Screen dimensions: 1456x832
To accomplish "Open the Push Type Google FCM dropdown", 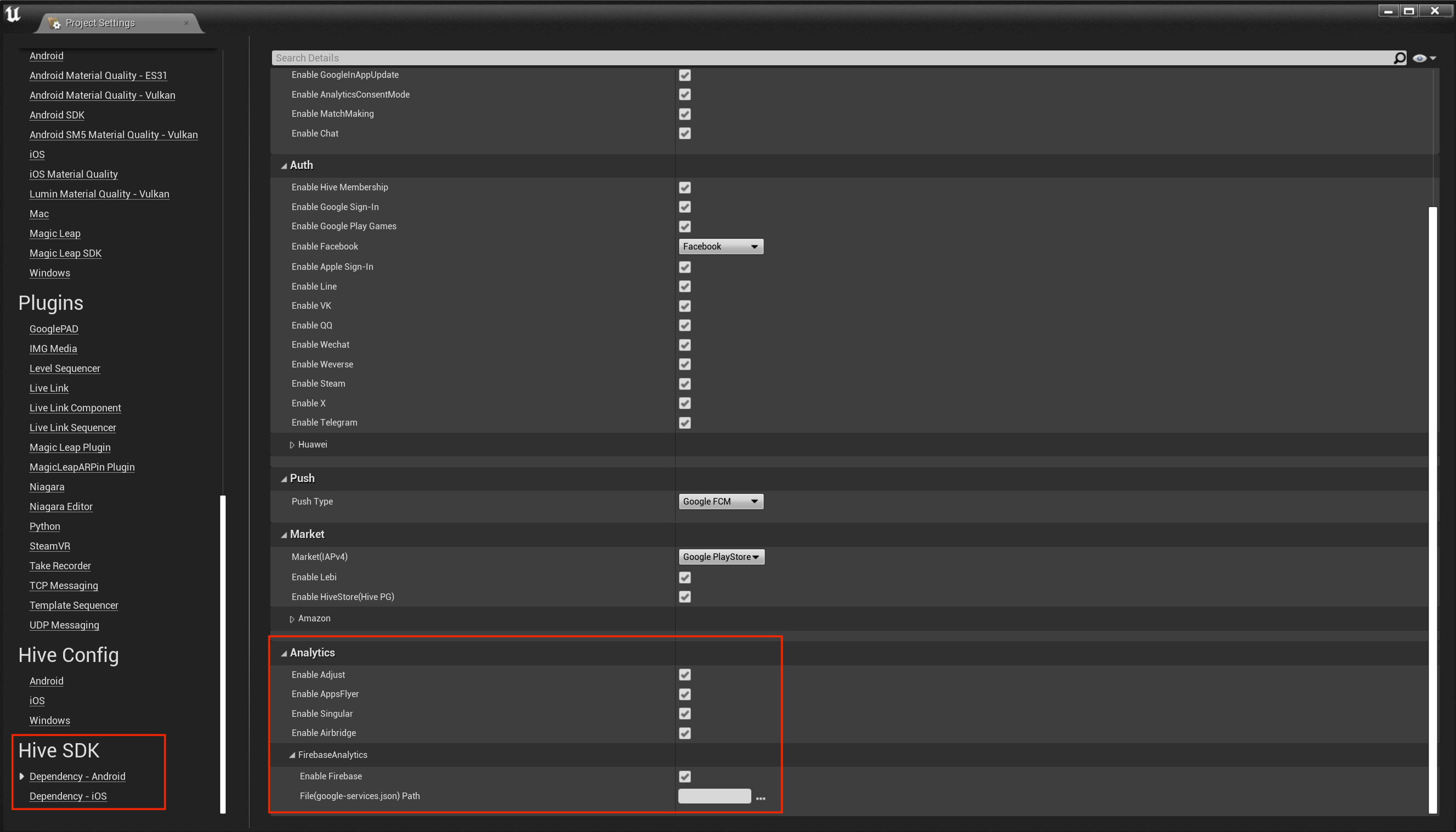I will point(720,501).
